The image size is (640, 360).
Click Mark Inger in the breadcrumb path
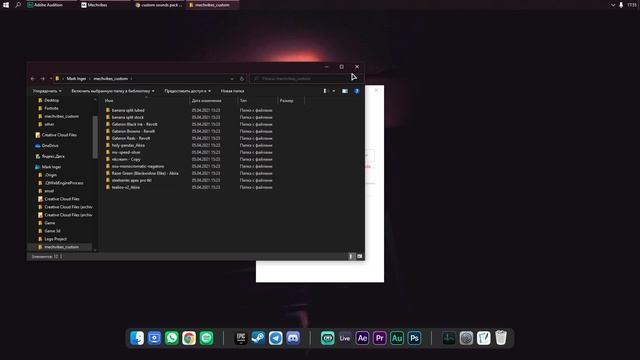click(76, 78)
